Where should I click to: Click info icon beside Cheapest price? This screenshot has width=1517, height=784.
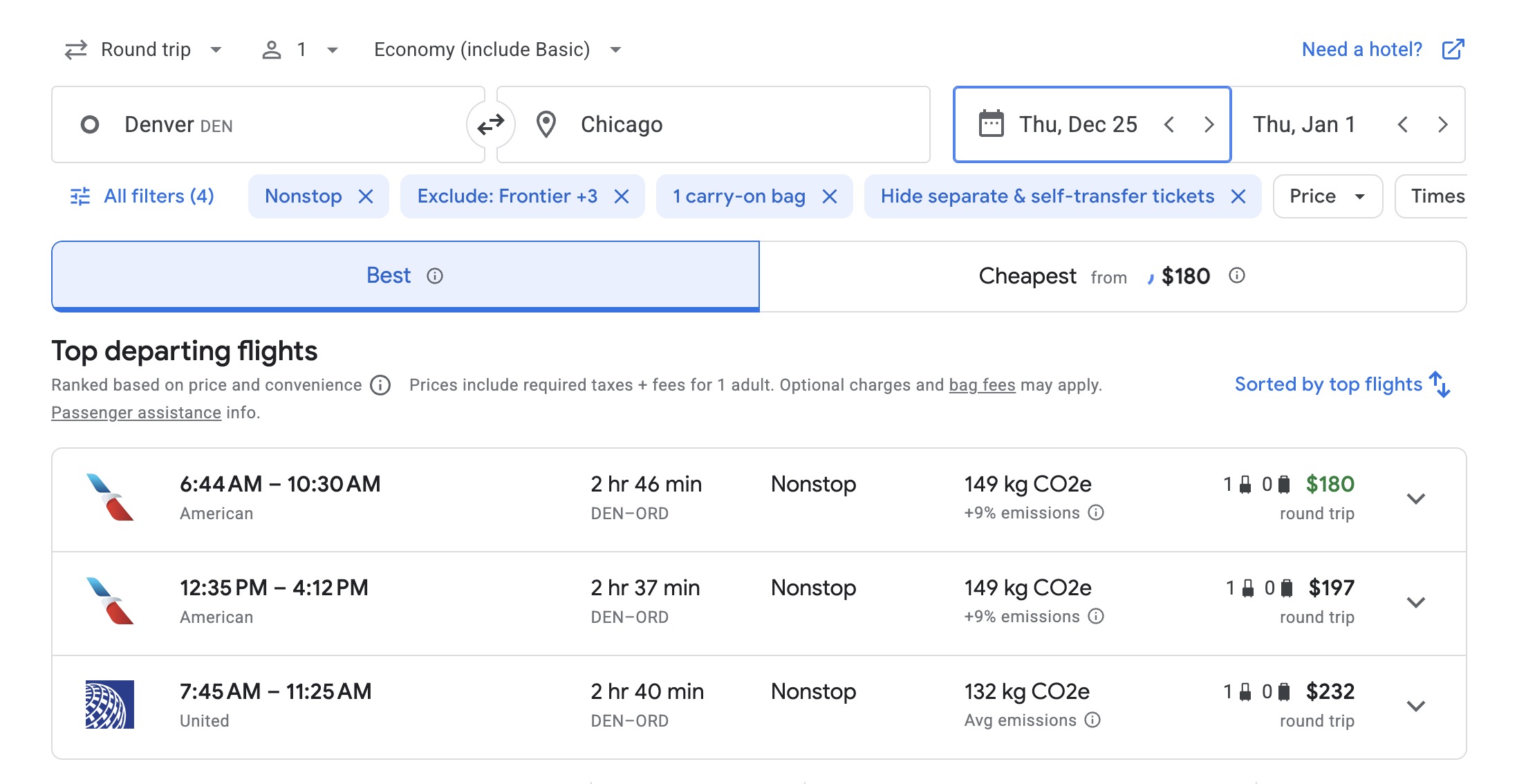(1236, 276)
